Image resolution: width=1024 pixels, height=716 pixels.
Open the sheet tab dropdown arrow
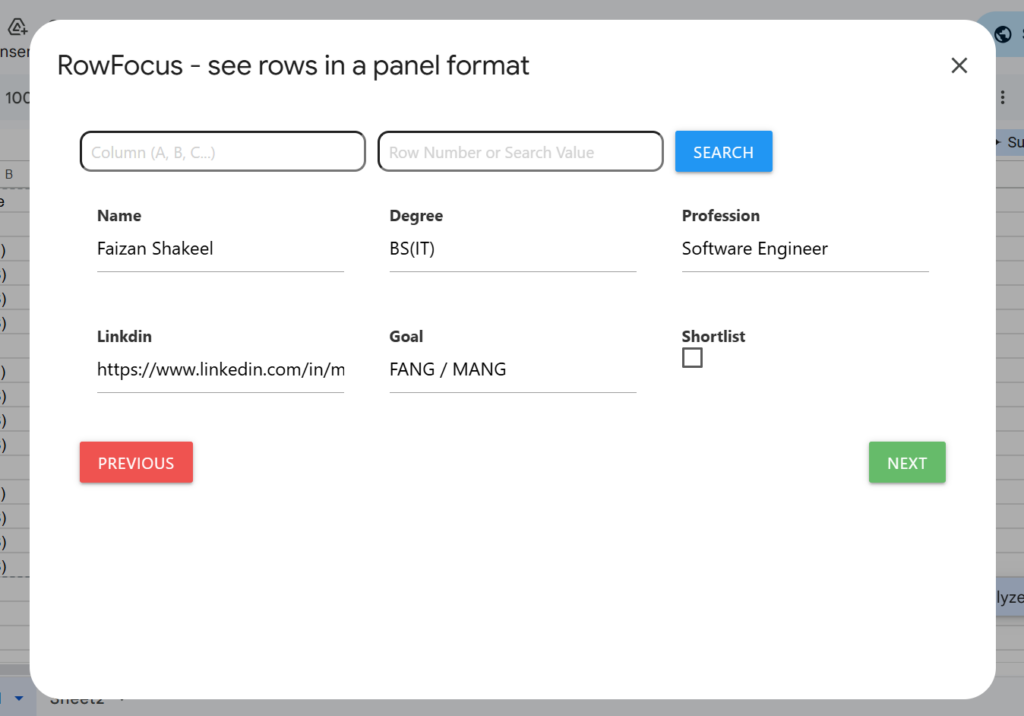pyautogui.click(x=17, y=697)
